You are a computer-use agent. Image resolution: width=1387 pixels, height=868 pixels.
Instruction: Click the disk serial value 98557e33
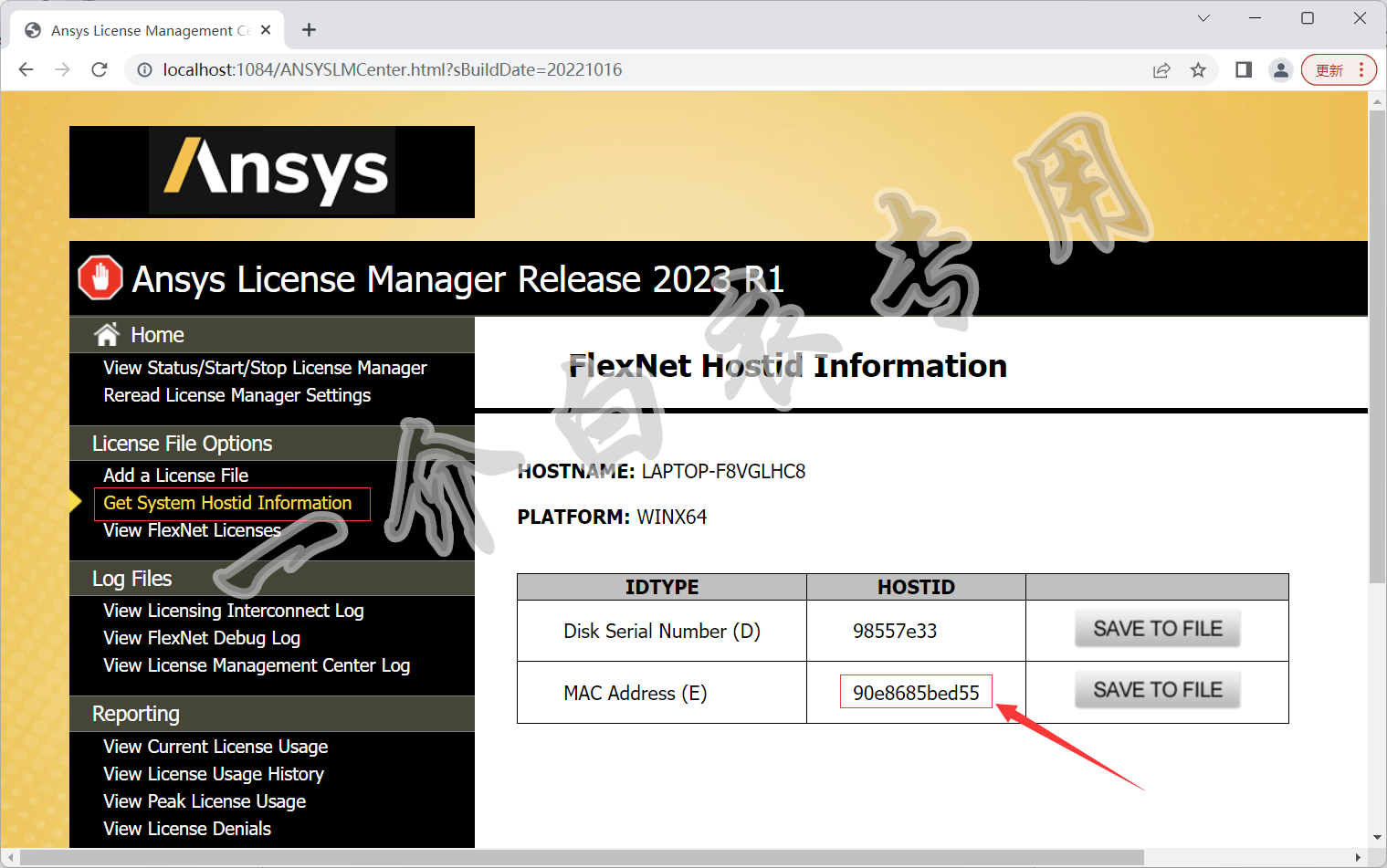pos(895,631)
